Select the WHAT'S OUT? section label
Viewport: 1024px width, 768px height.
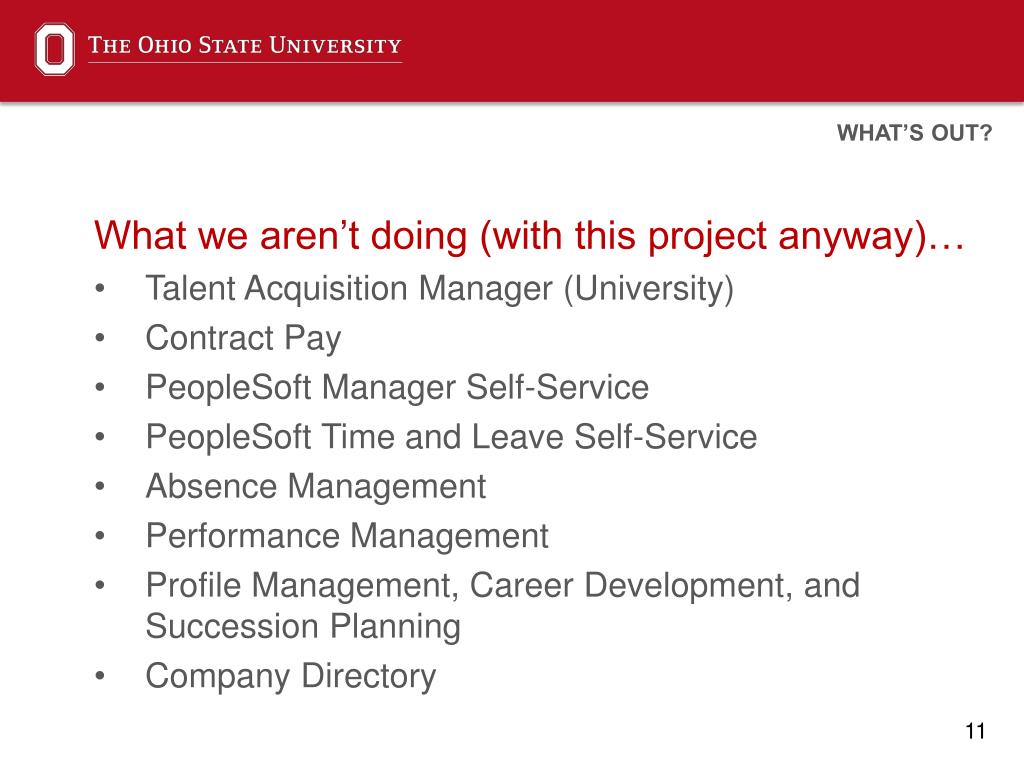click(x=914, y=133)
